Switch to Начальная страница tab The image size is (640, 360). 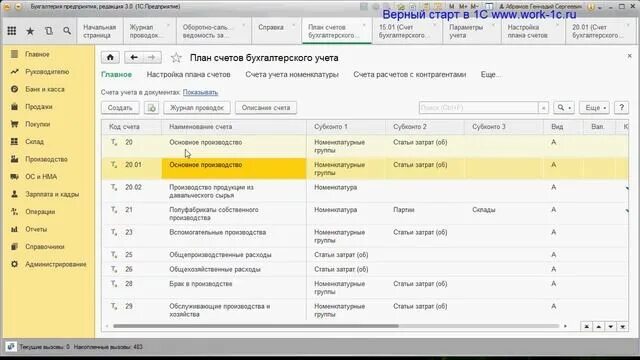[x=100, y=31]
